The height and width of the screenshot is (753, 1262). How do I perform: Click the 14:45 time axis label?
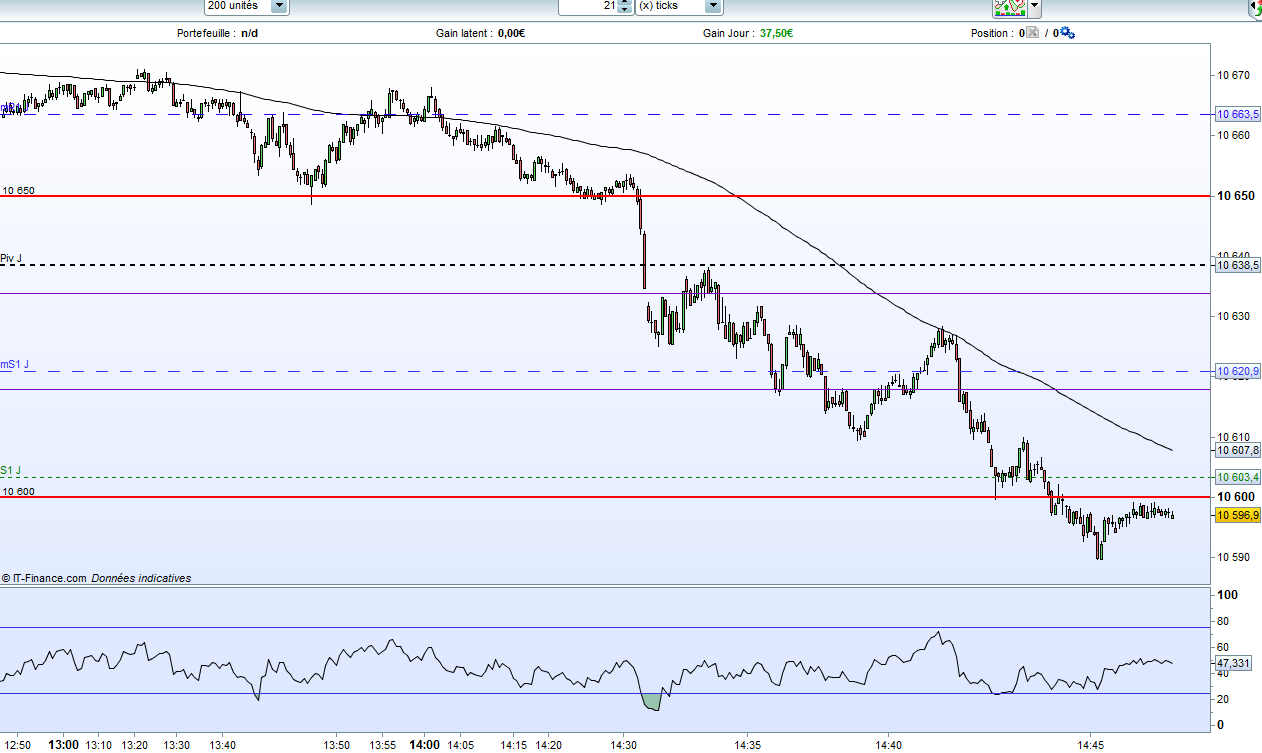(x=1090, y=745)
